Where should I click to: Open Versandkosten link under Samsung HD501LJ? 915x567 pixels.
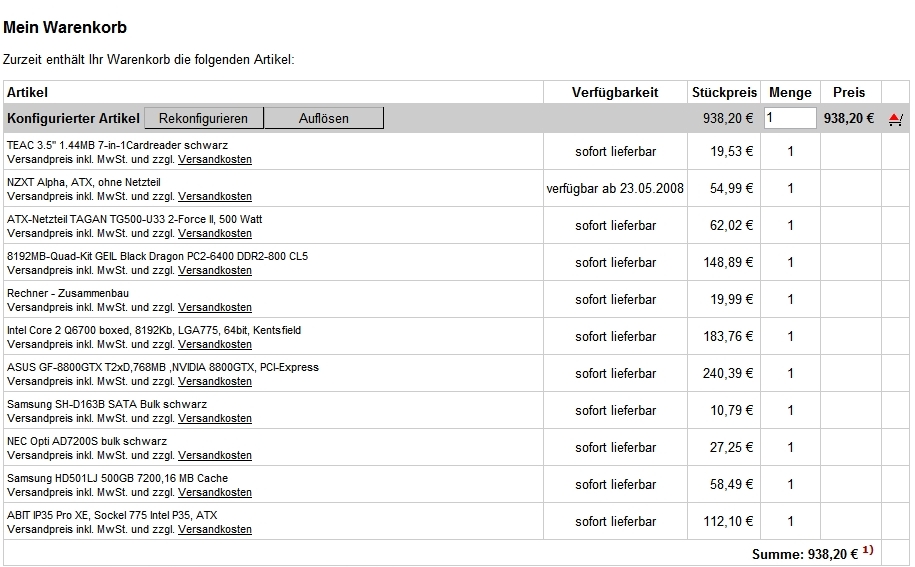coord(215,492)
